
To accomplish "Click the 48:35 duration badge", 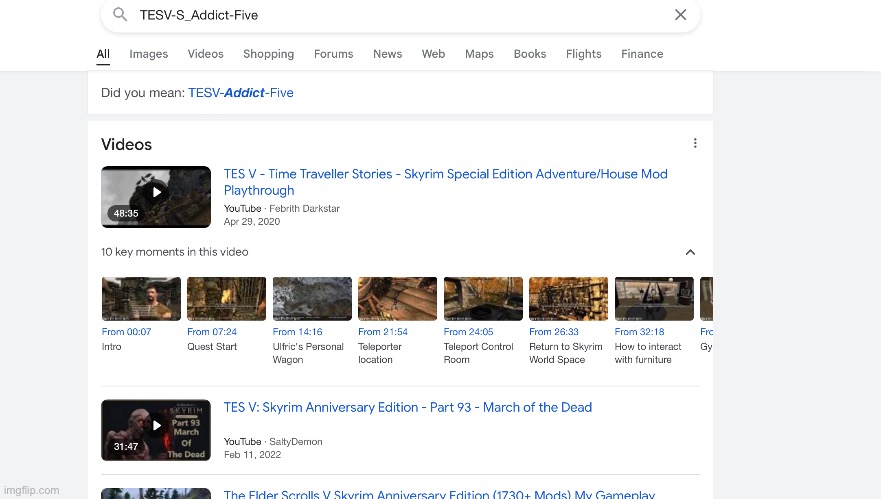I will tap(126, 214).
